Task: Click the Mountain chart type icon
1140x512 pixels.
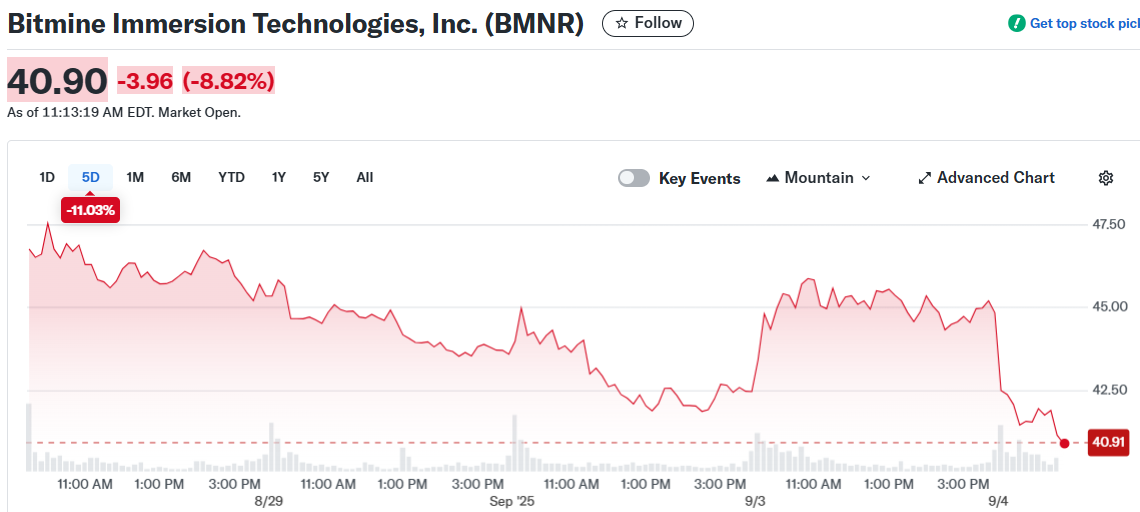Action: tap(773, 178)
